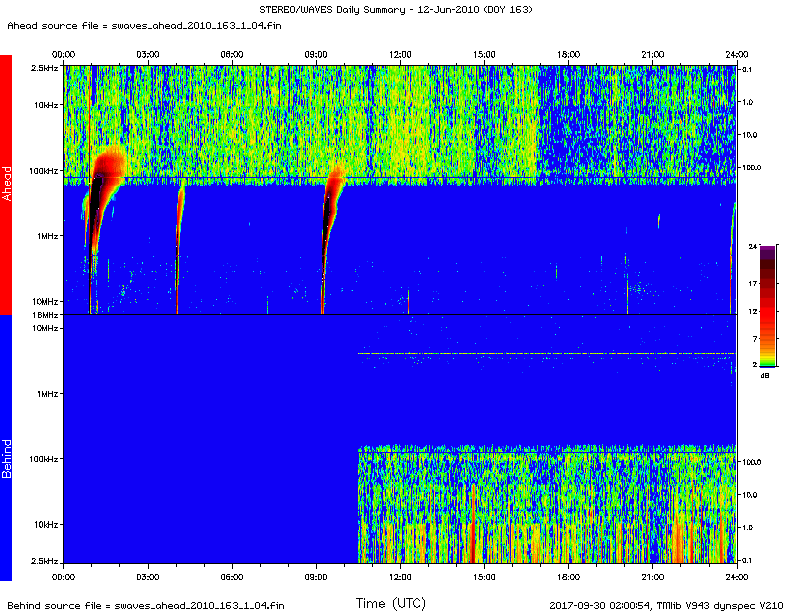
Task: Click the blue Behind spacecraft side bar
Action: coord(6,447)
